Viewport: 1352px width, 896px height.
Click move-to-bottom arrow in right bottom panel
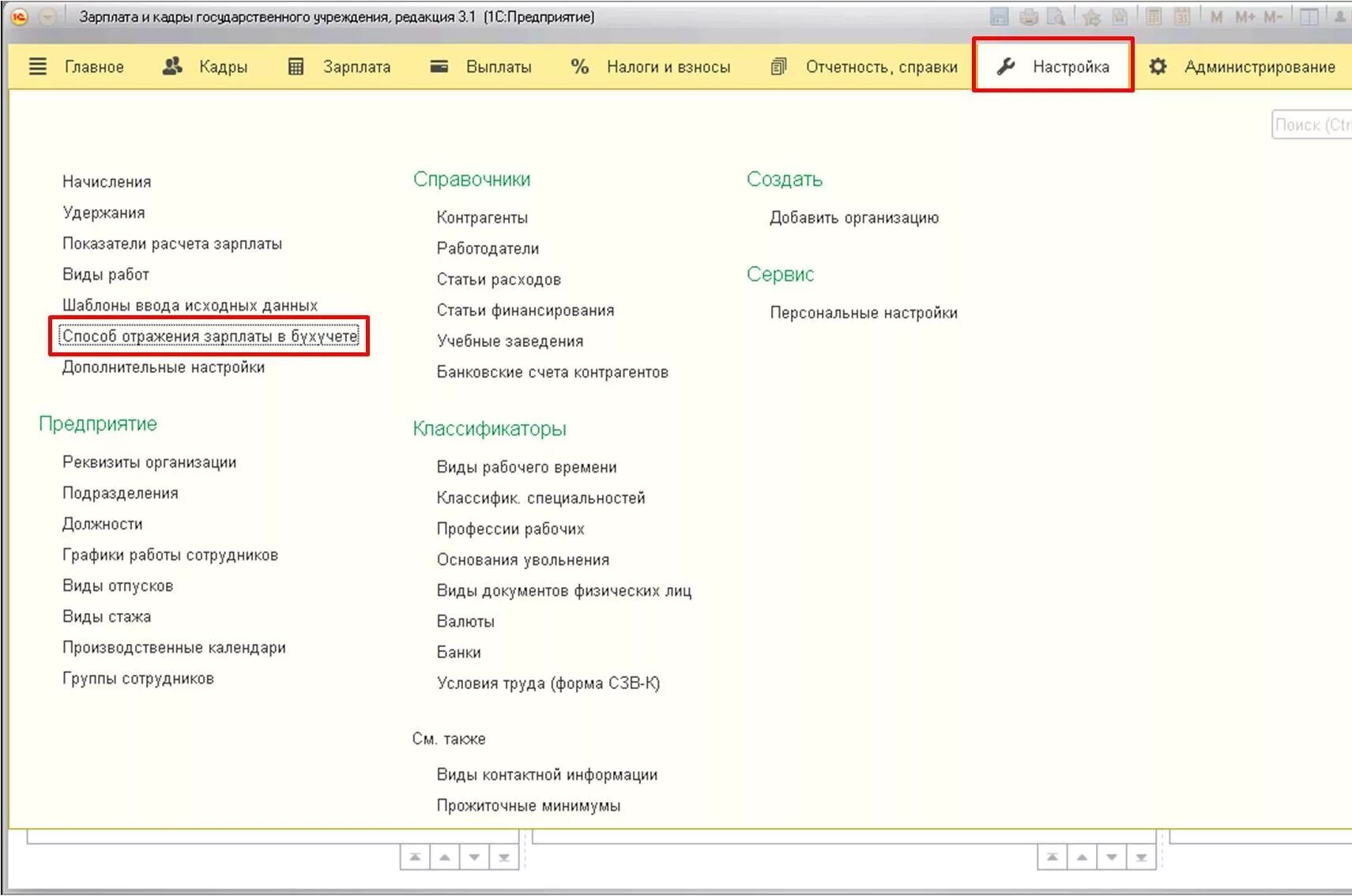click(x=1141, y=857)
